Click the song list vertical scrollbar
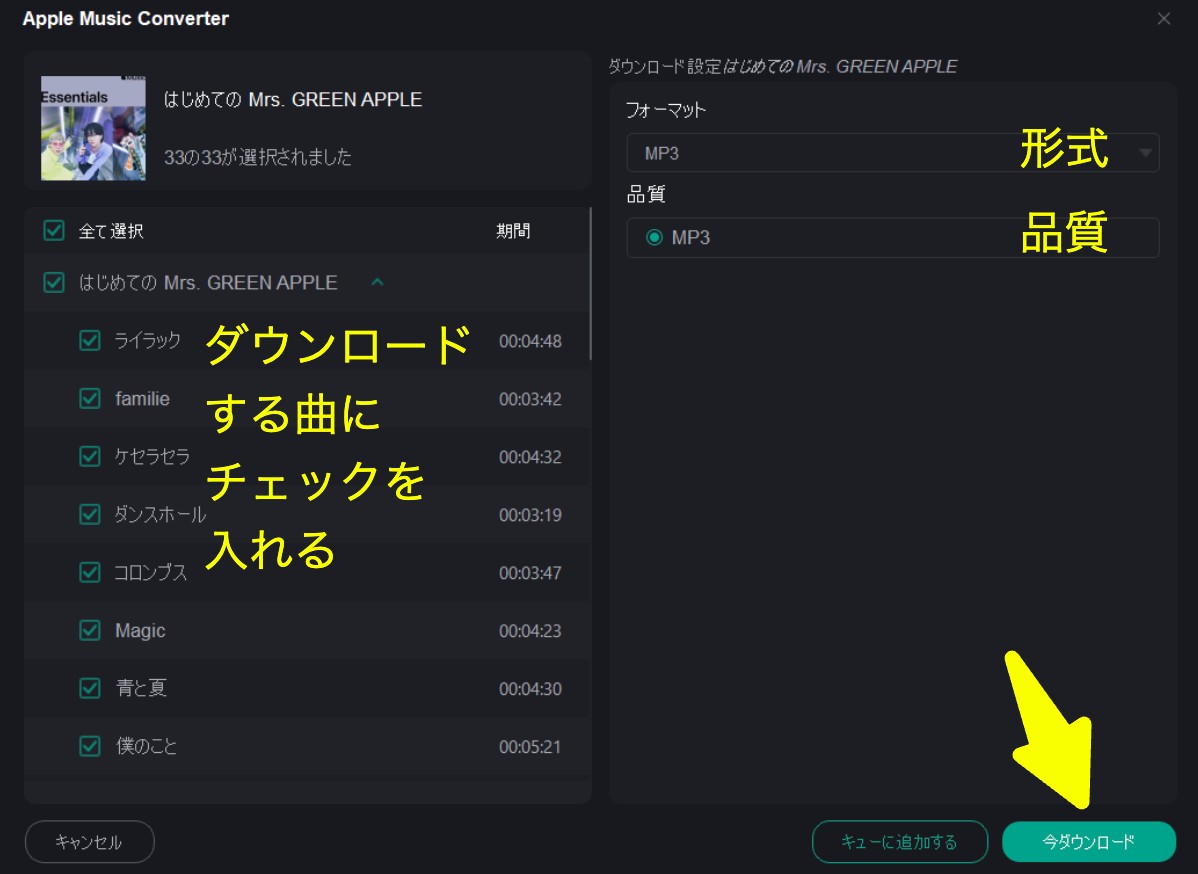The image size is (1198, 874). 590,283
